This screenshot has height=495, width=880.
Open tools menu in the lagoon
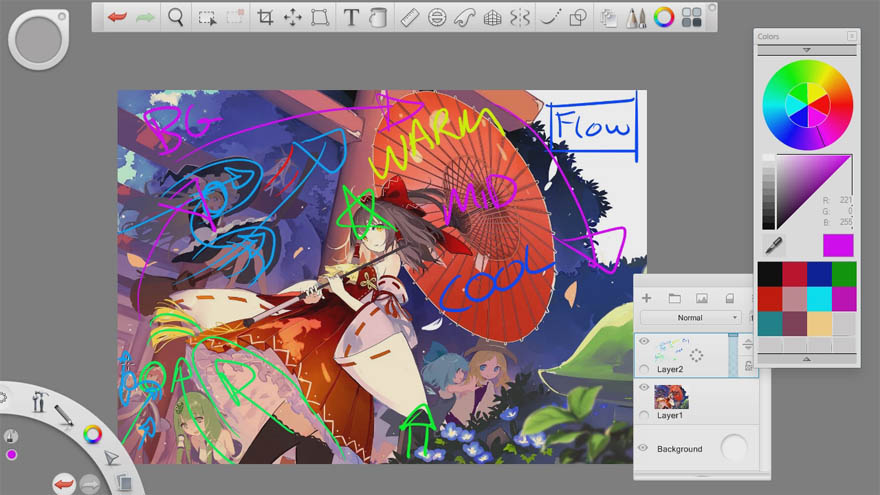[x=38, y=401]
